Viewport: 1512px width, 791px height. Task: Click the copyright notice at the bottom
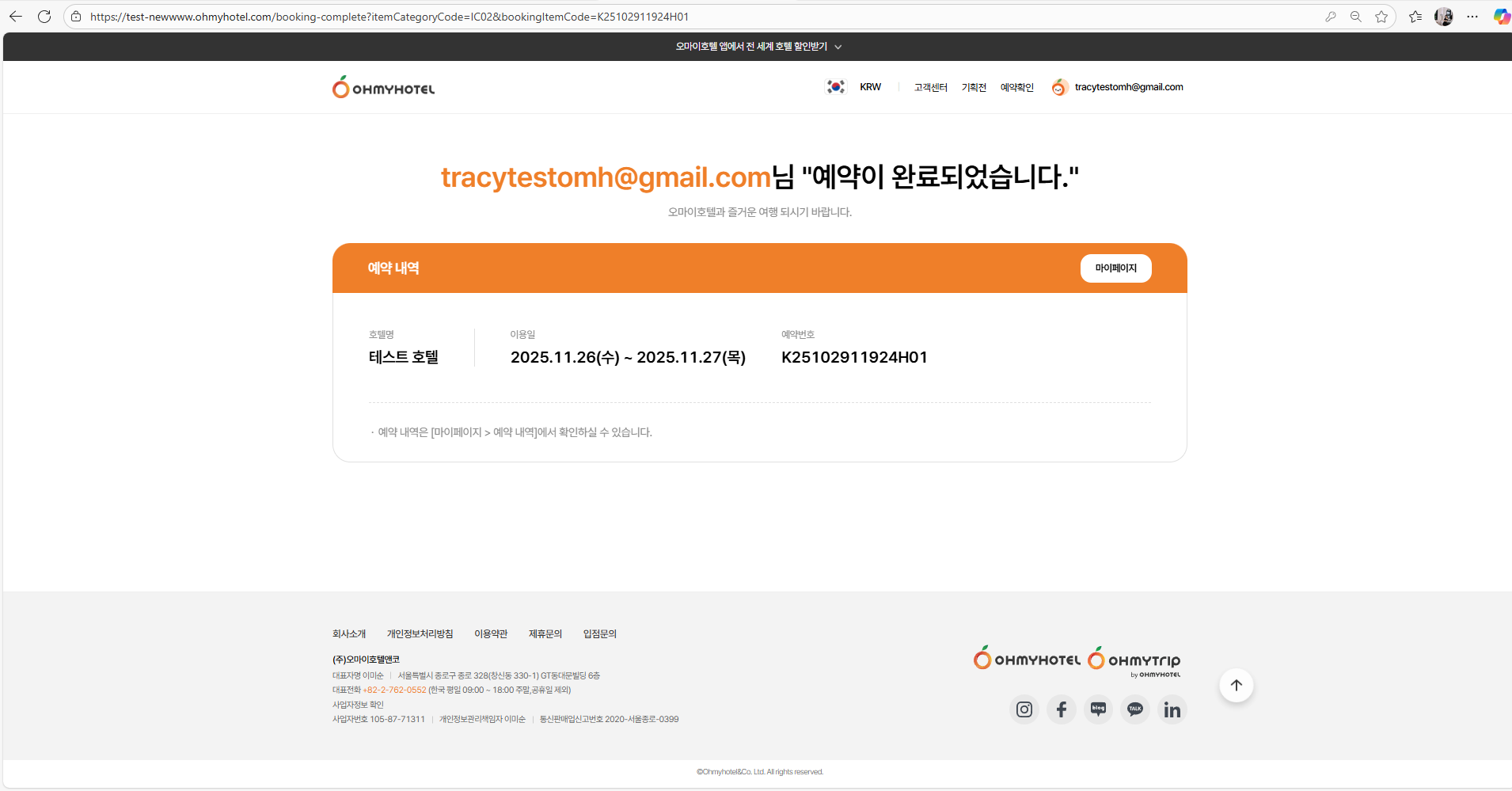[760, 772]
